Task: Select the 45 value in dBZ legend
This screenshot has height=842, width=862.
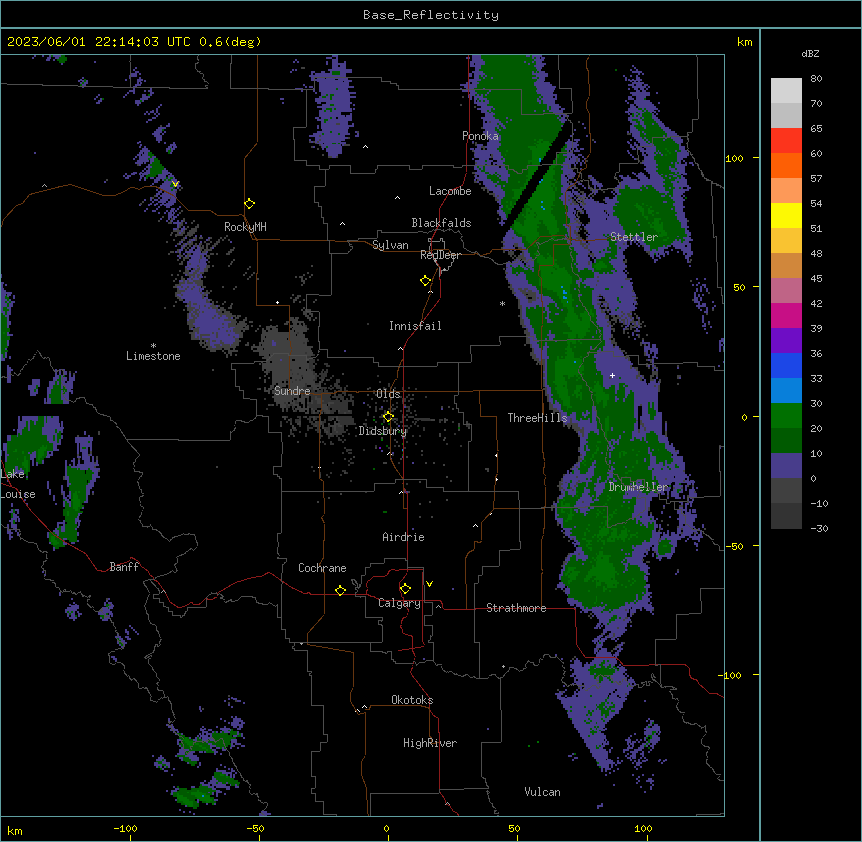Action: coord(816,279)
